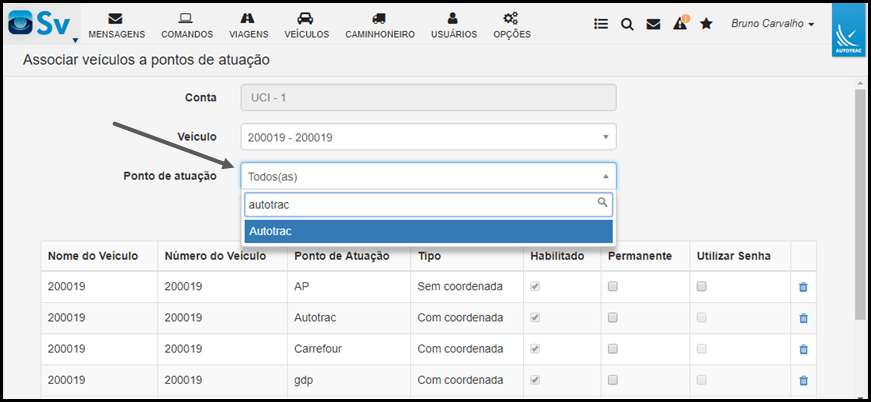
Task: Collapse the Ponto de atuação dropdown
Action: coord(428,177)
